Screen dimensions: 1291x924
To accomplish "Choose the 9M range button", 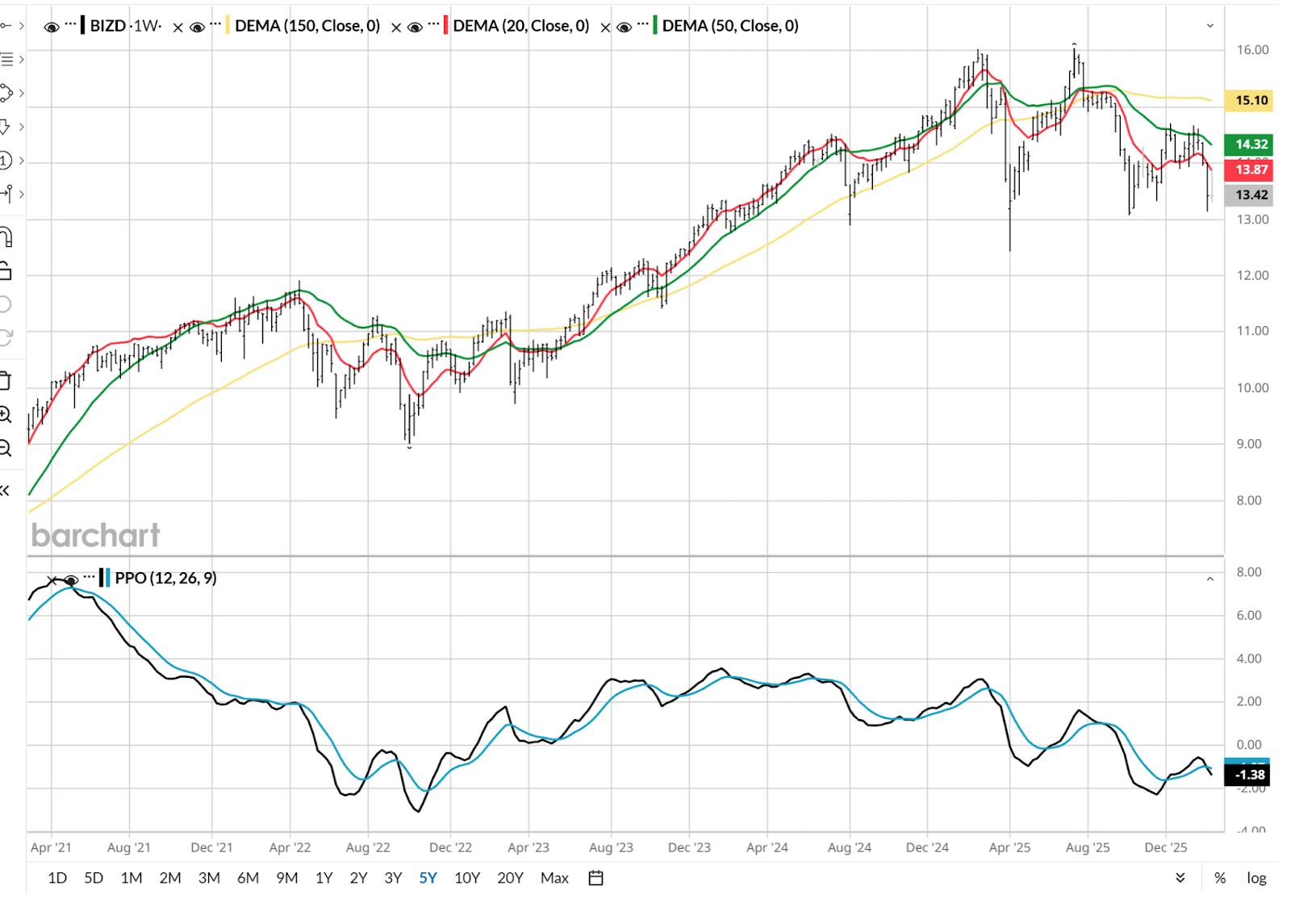I will point(286,878).
